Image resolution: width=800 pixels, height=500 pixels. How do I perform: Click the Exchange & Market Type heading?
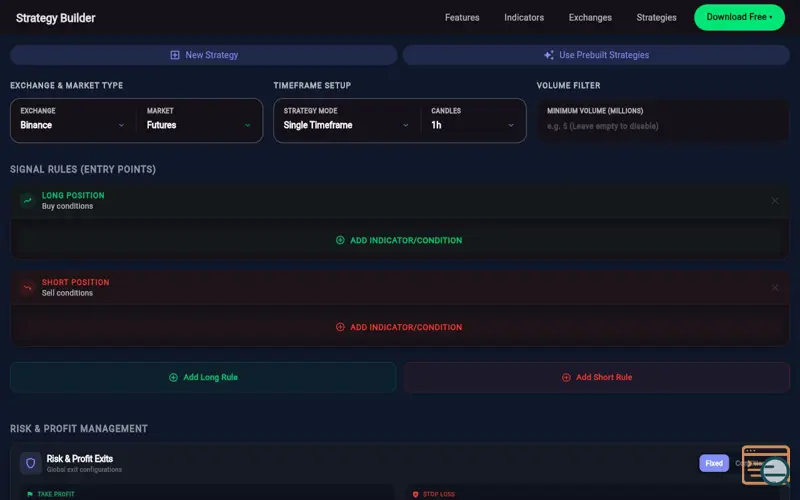coord(67,85)
